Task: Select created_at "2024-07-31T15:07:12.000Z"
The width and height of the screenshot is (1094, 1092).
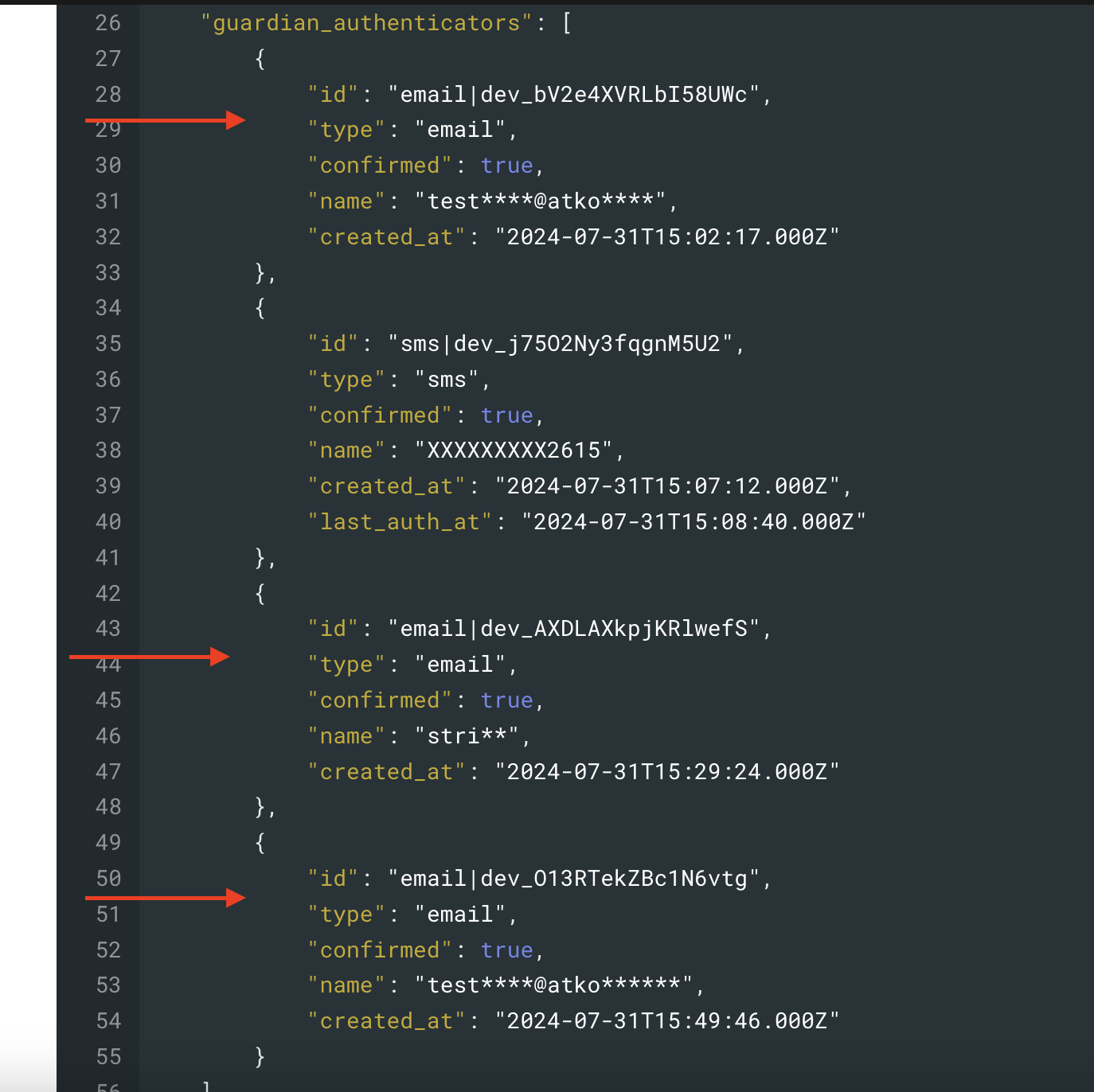Action: 667,486
